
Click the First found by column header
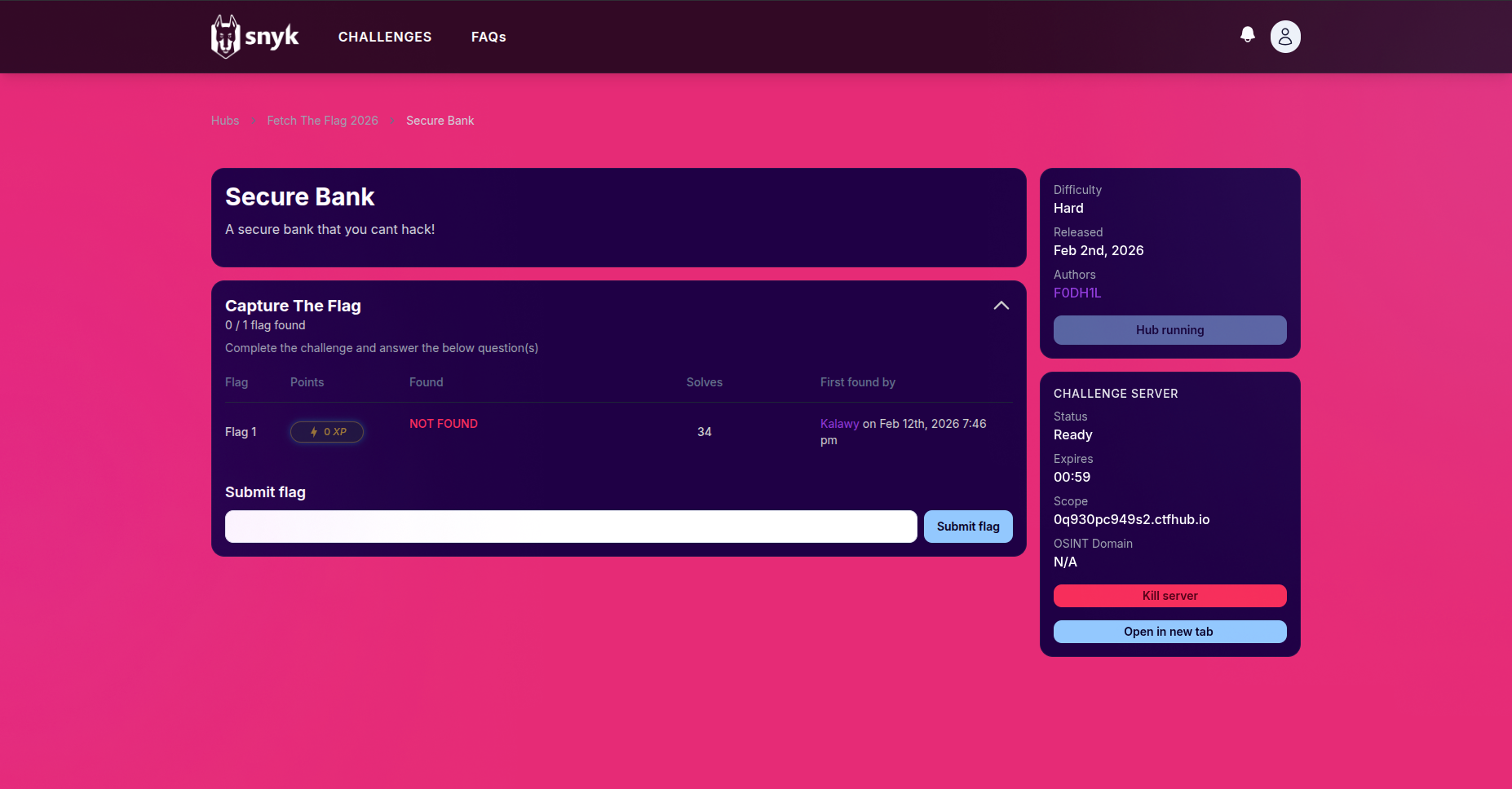coord(857,382)
